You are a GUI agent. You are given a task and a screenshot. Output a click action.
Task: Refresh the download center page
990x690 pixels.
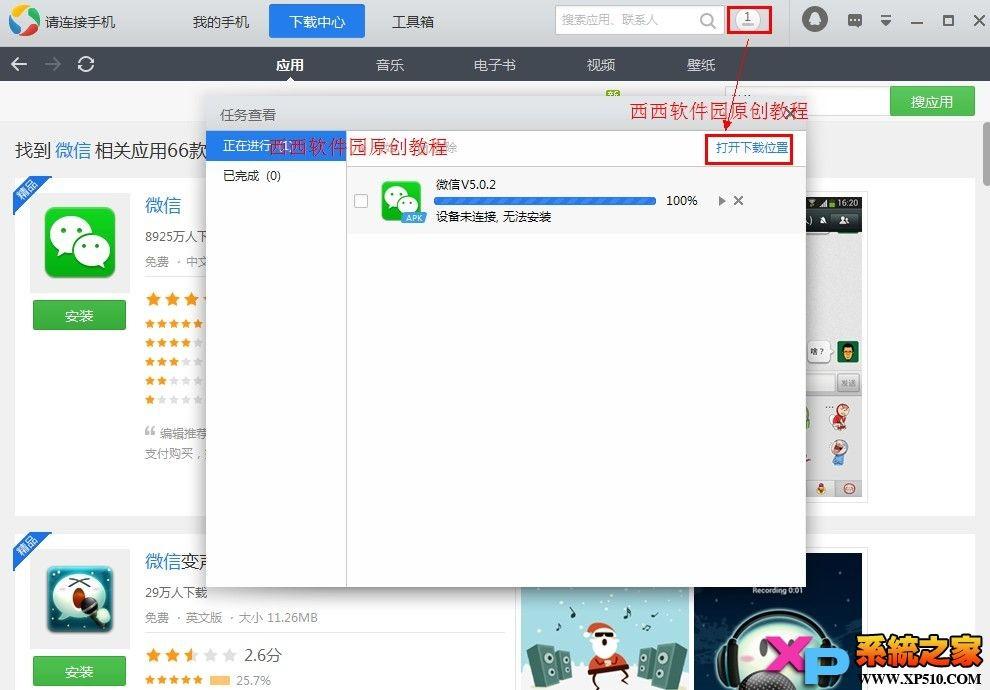click(x=86, y=64)
